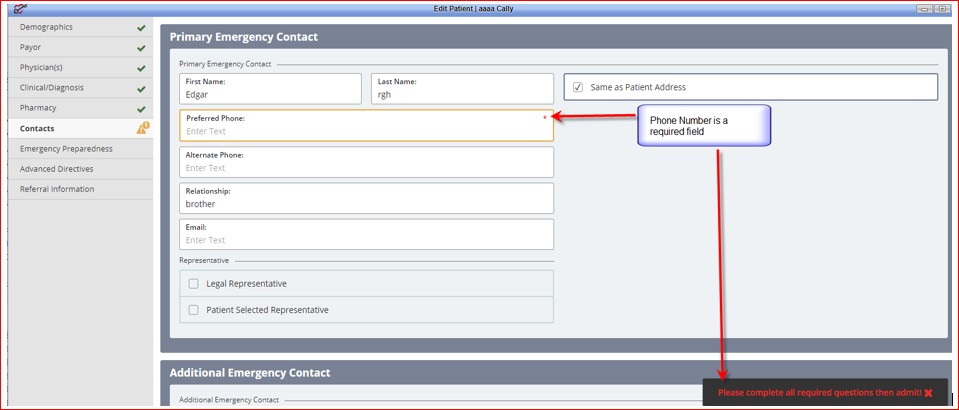Click the green checkmark next to Pharmacy
The height and width of the screenshot is (410, 959).
point(141,109)
